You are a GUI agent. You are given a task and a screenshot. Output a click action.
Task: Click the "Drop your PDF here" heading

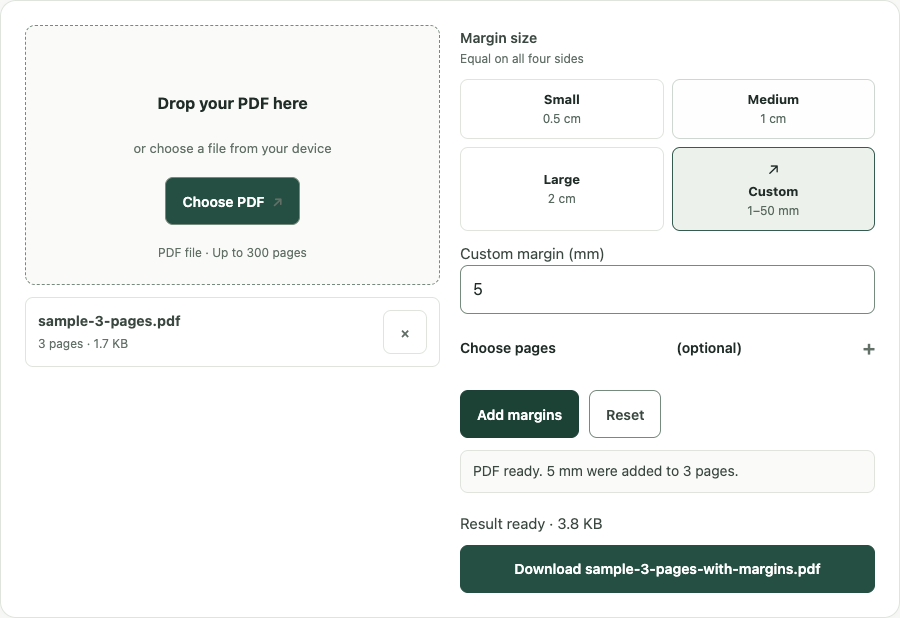click(232, 103)
